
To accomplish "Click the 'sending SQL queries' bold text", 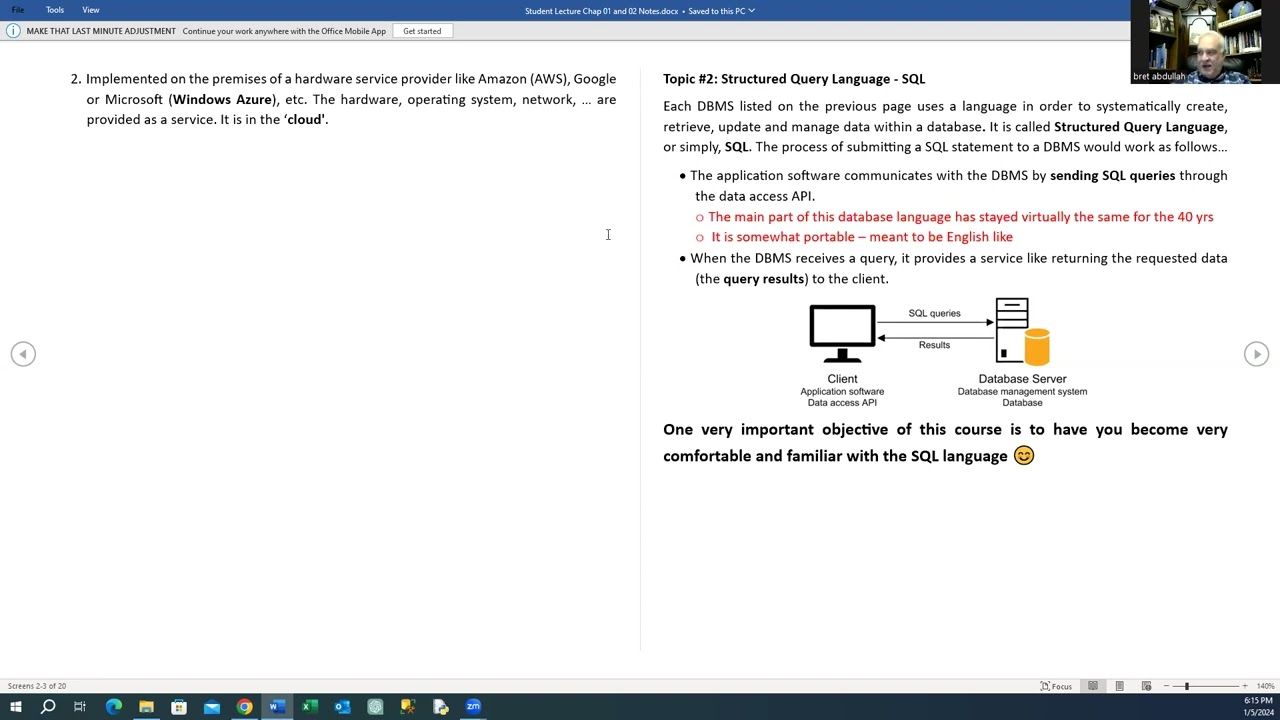I will point(1112,176).
